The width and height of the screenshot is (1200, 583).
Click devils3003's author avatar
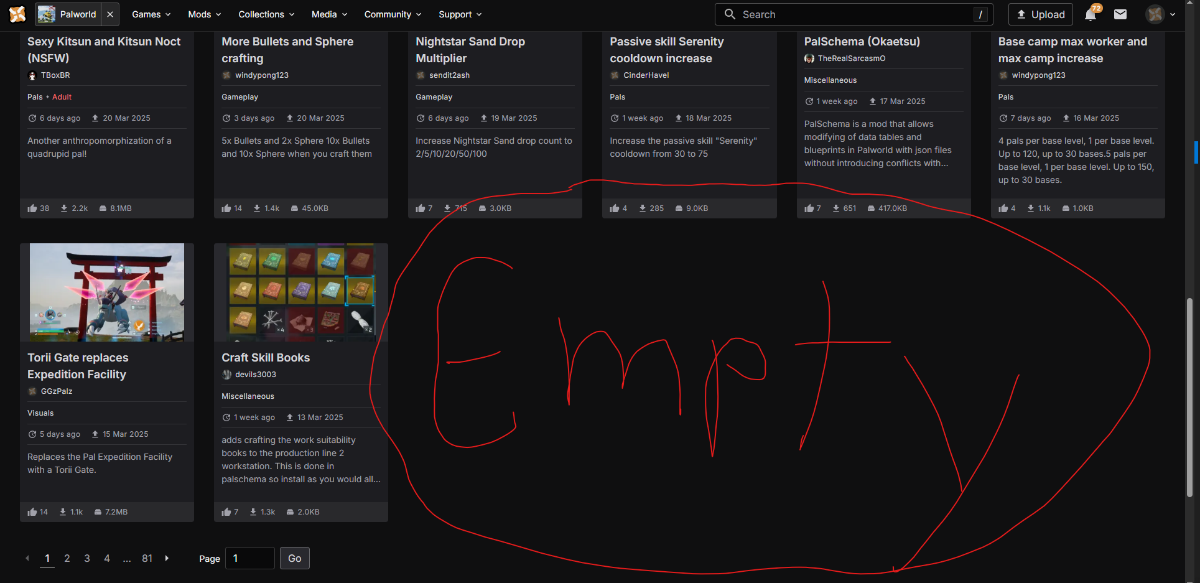point(226,374)
